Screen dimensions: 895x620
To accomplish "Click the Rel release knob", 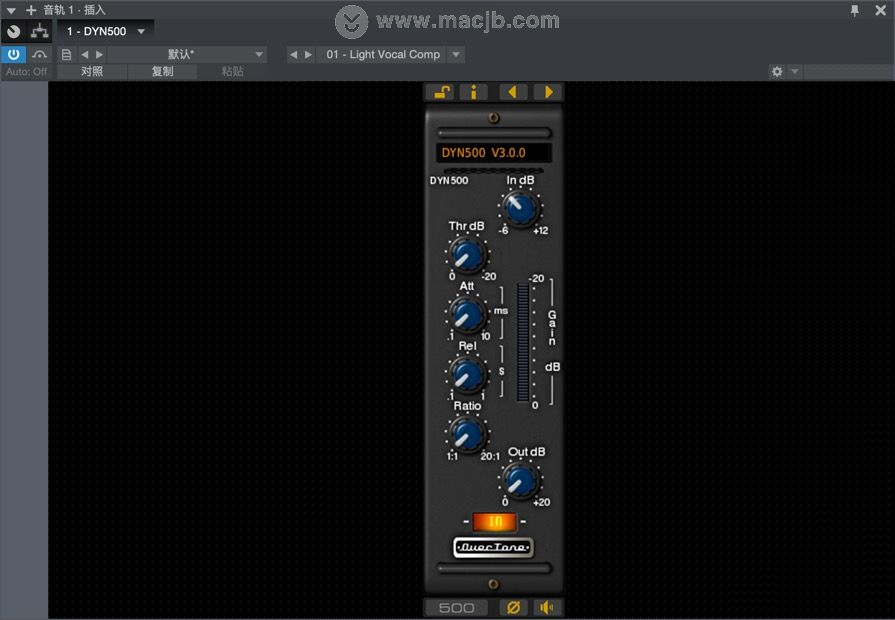I will point(467,374).
